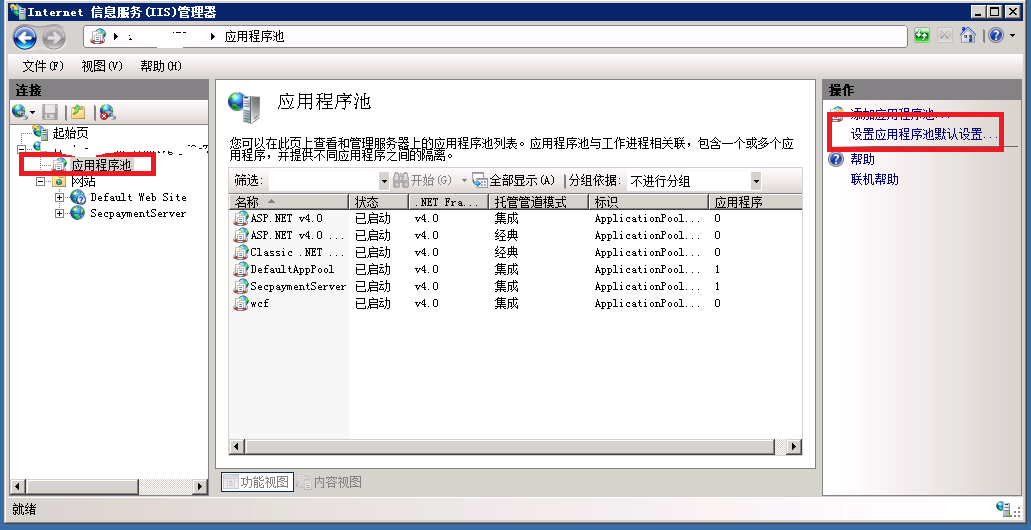
Task: Click the delete connection icon
Action: point(108,112)
